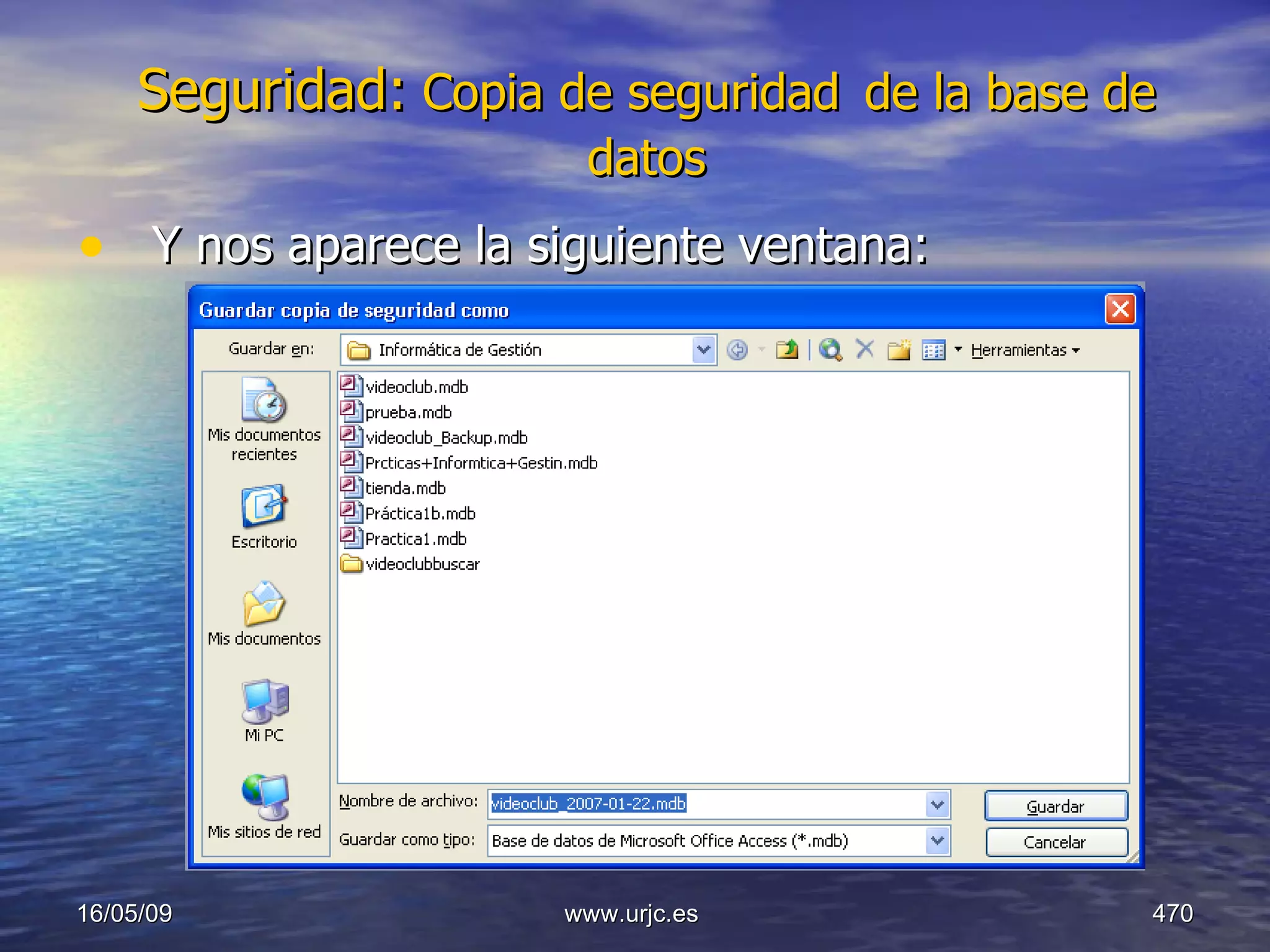Open Mis sitios de red shortcut

coord(264,808)
